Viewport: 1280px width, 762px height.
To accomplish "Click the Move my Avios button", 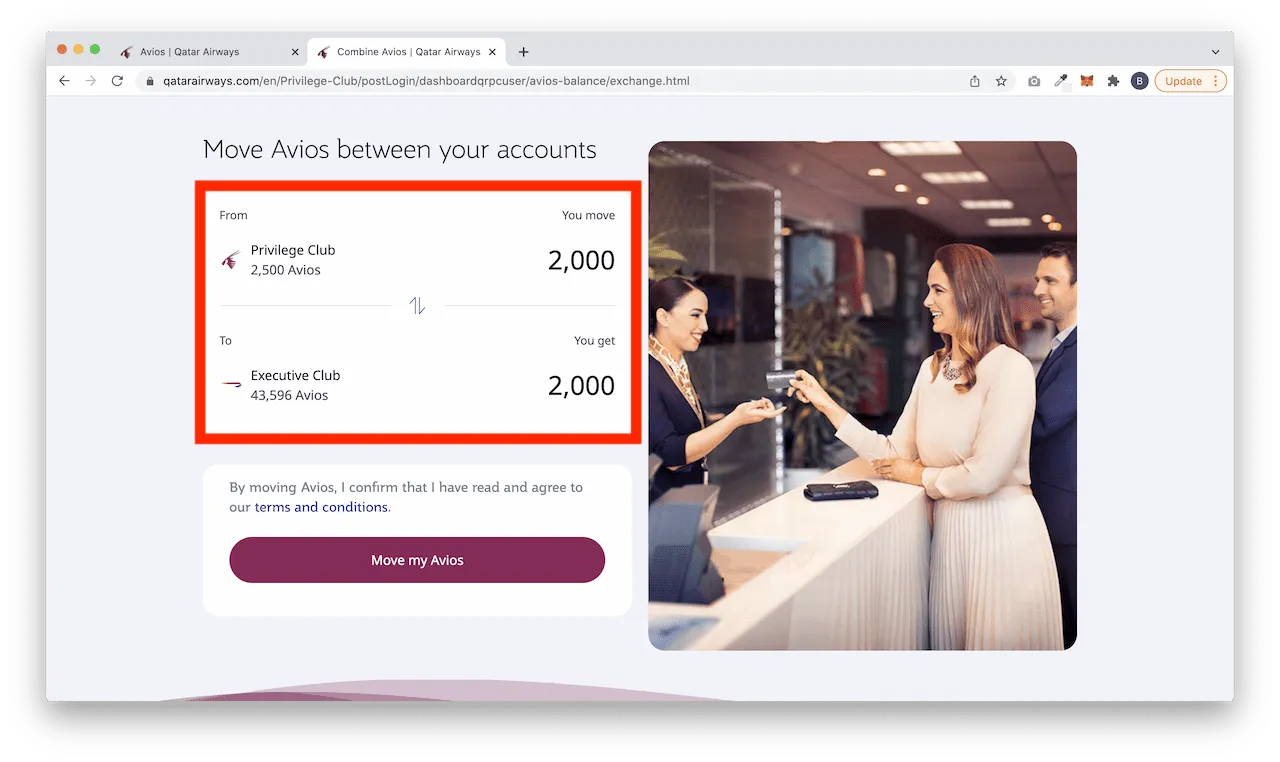I will (417, 560).
